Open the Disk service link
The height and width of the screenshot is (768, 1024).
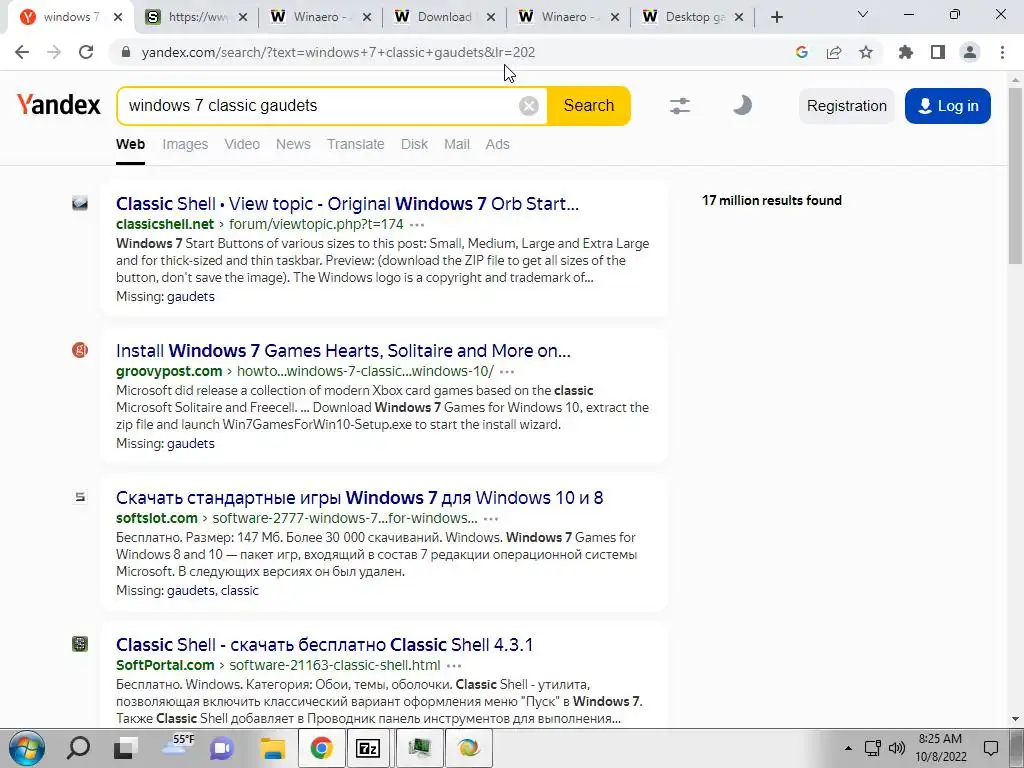pyautogui.click(x=414, y=144)
